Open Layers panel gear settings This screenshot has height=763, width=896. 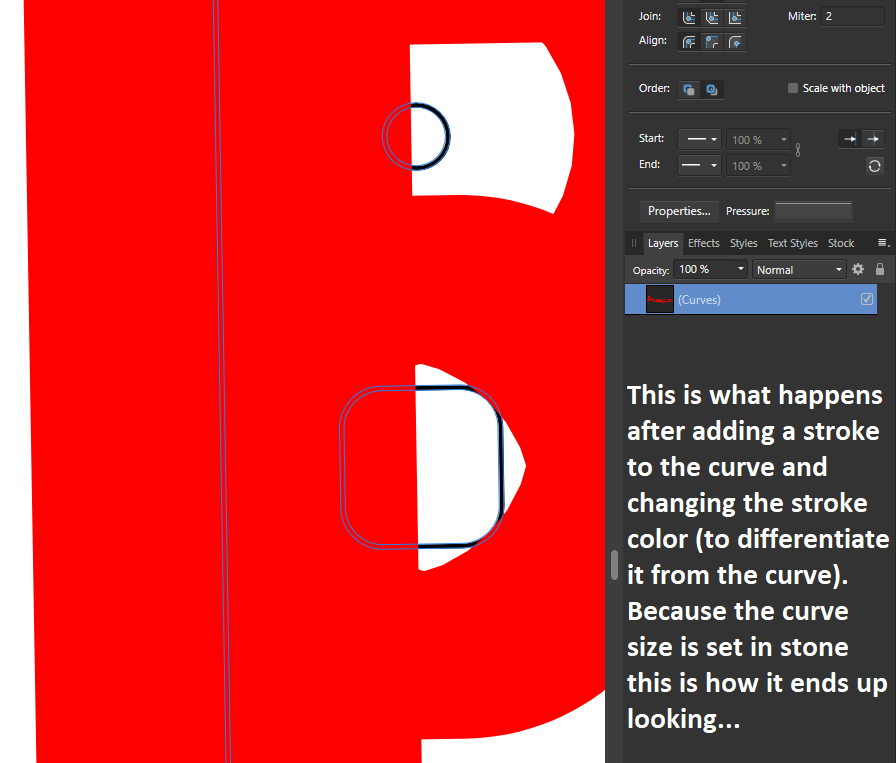[858, 269]
